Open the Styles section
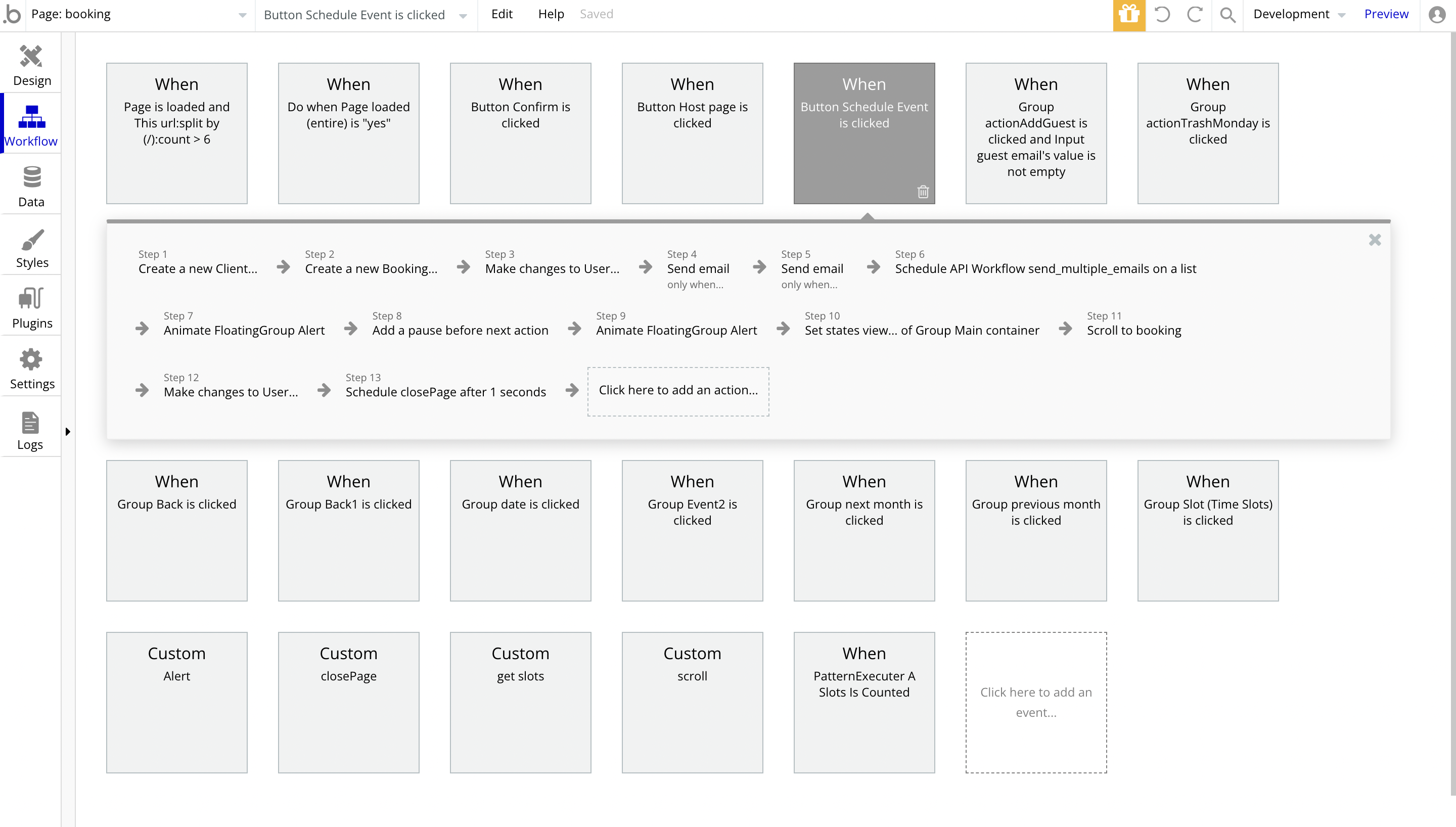1456x827 pixels. pyautogui.click(x=31, y=248)
